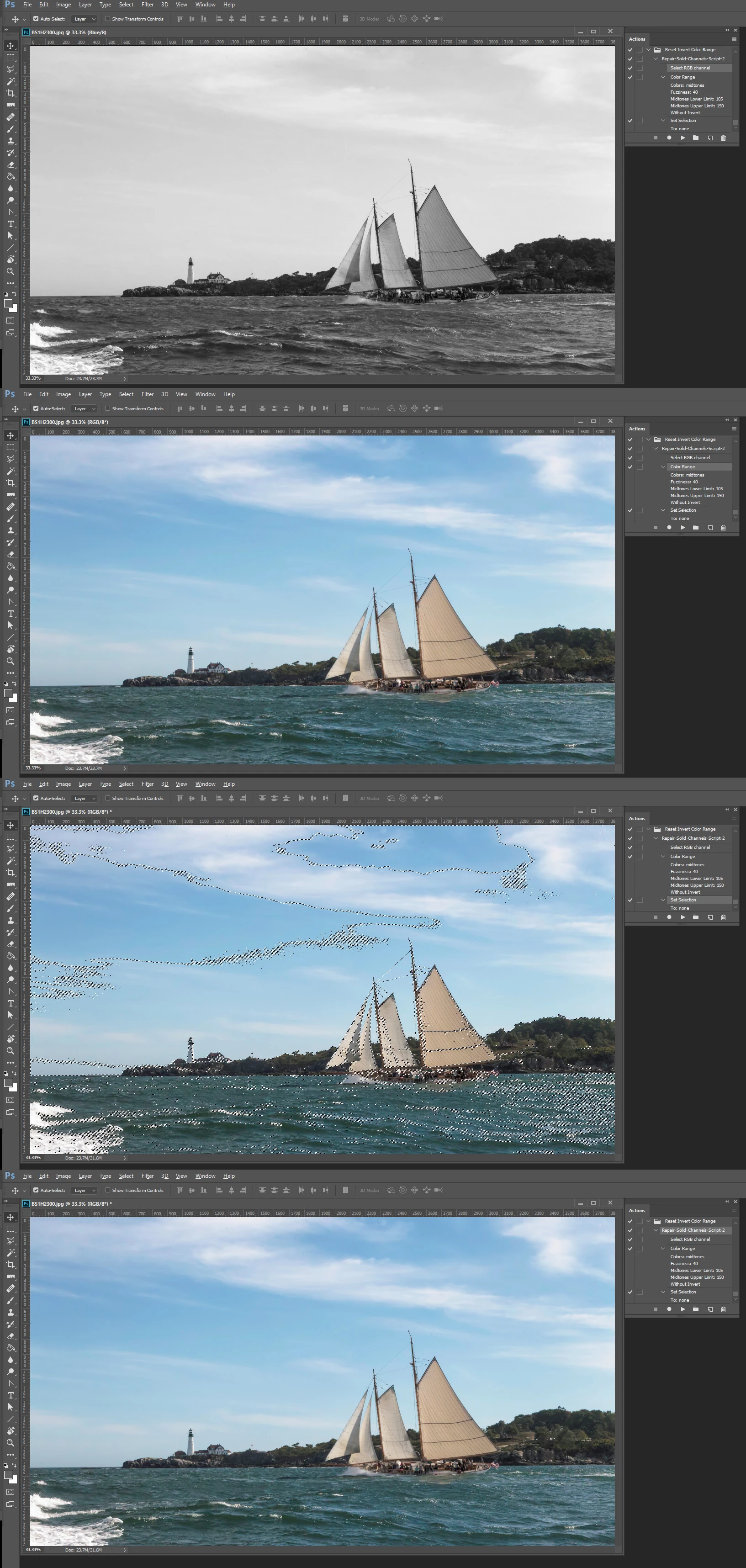Image resolution: width=746 pixels, height=1568 pixels.
Task: Collapse Set Selection step details, Blue/8 window
Action: pos(663,121)
